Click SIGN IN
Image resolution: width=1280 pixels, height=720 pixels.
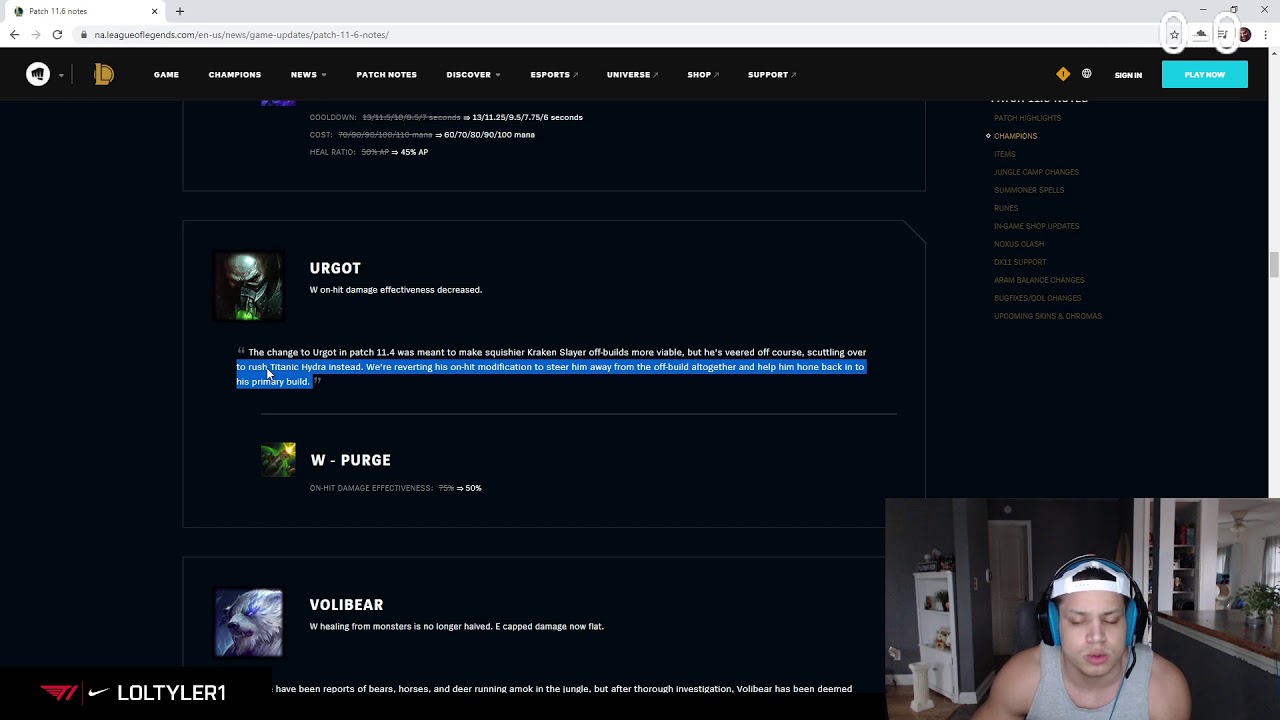(x=1128, y=75)
